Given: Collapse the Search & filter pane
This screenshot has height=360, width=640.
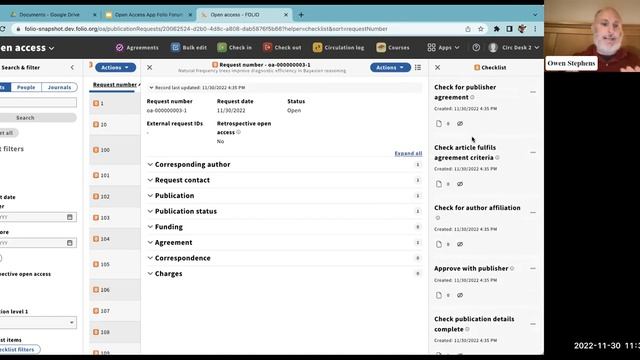Looking at the screenshot, I should pyautogui.click(x=72, y=68).
